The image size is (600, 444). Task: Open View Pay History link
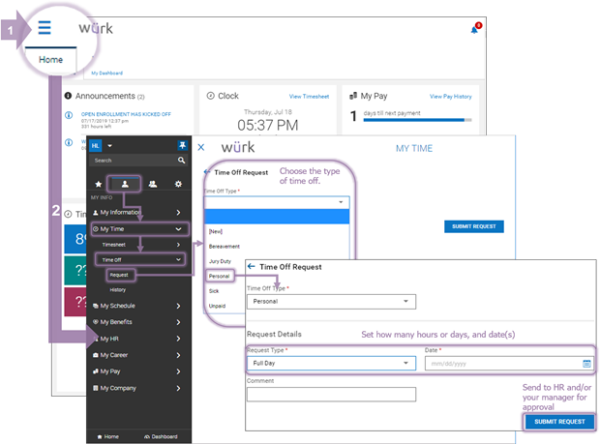450,96
